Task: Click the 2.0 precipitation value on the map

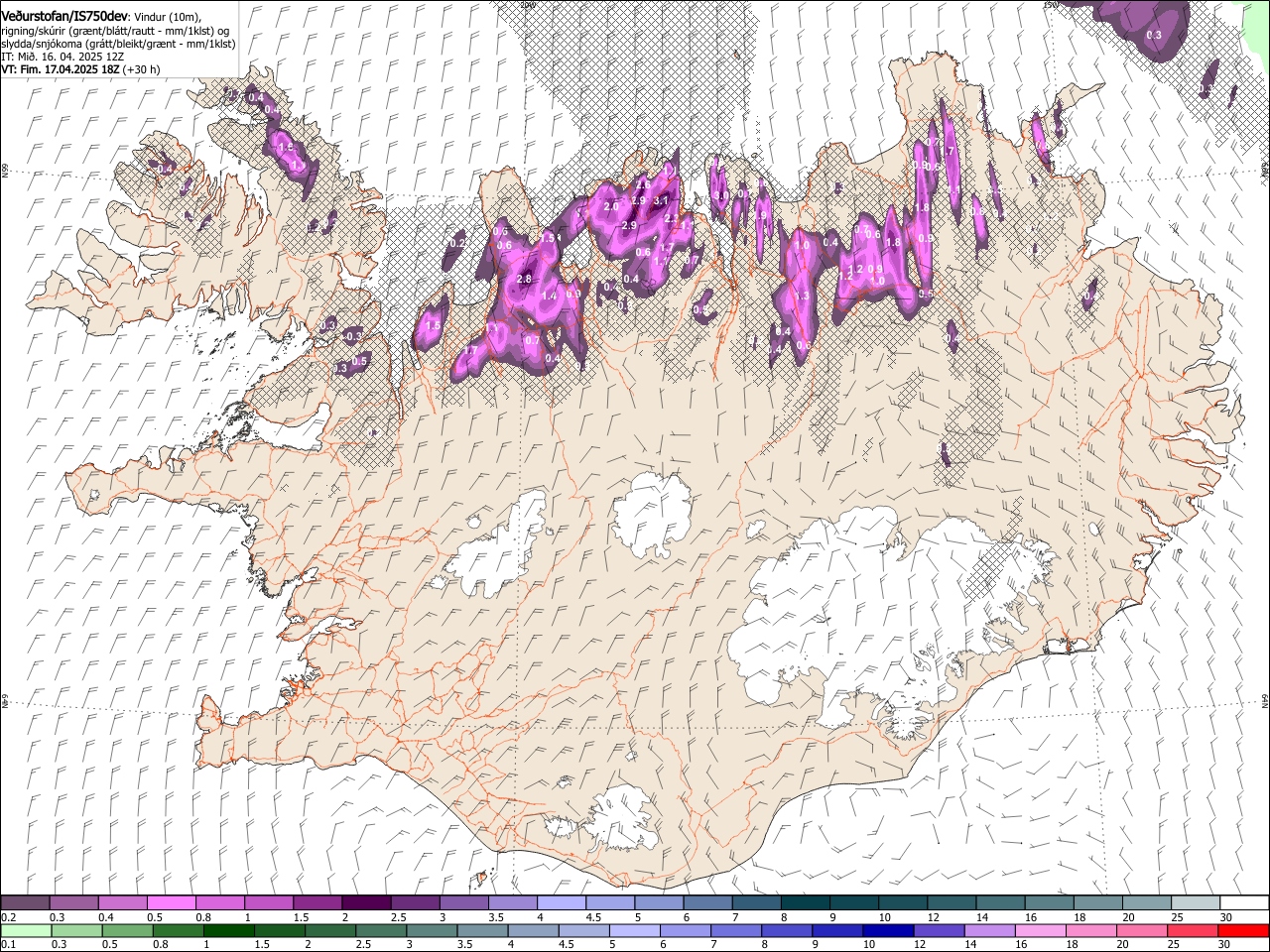Action: tap(611, 206)
